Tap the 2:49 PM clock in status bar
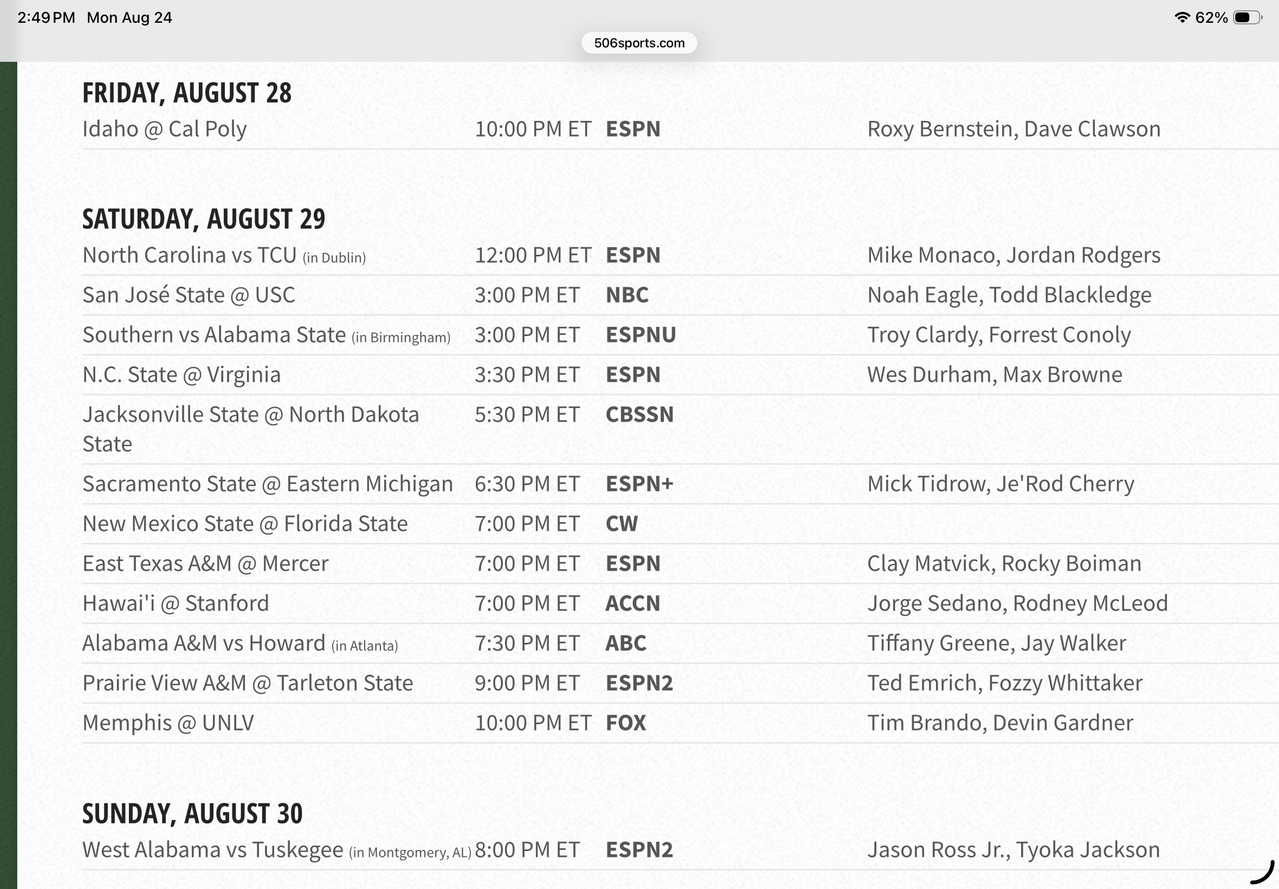1279x889 pixels. pos(46,18)
